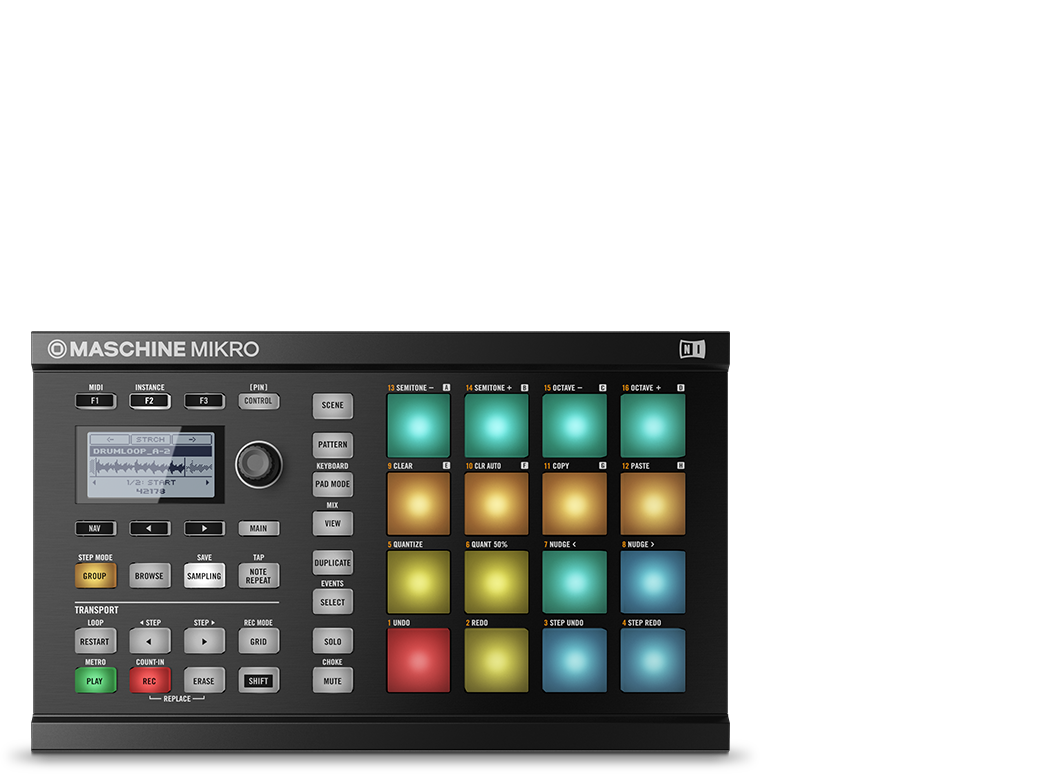Screen dimensions: 1040x780
Task: Tap pad 9 CLEAR
Action: point(419,504)
